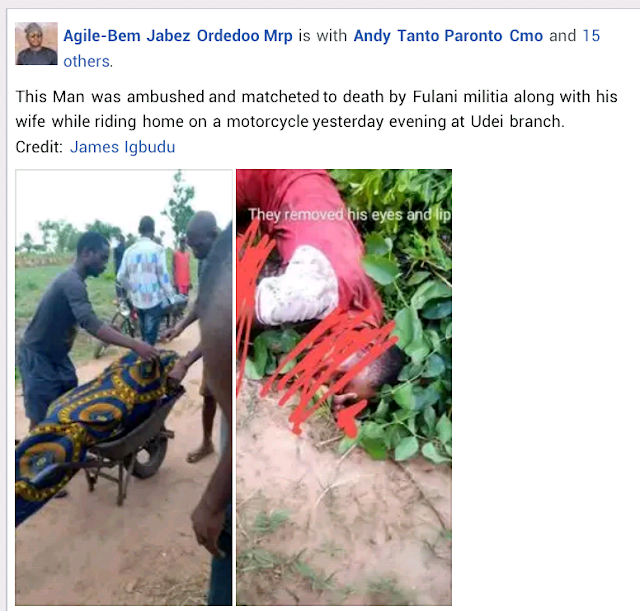Click the 'They removed his' caption overlay
The image size is (640, 611).
point(350,214)
